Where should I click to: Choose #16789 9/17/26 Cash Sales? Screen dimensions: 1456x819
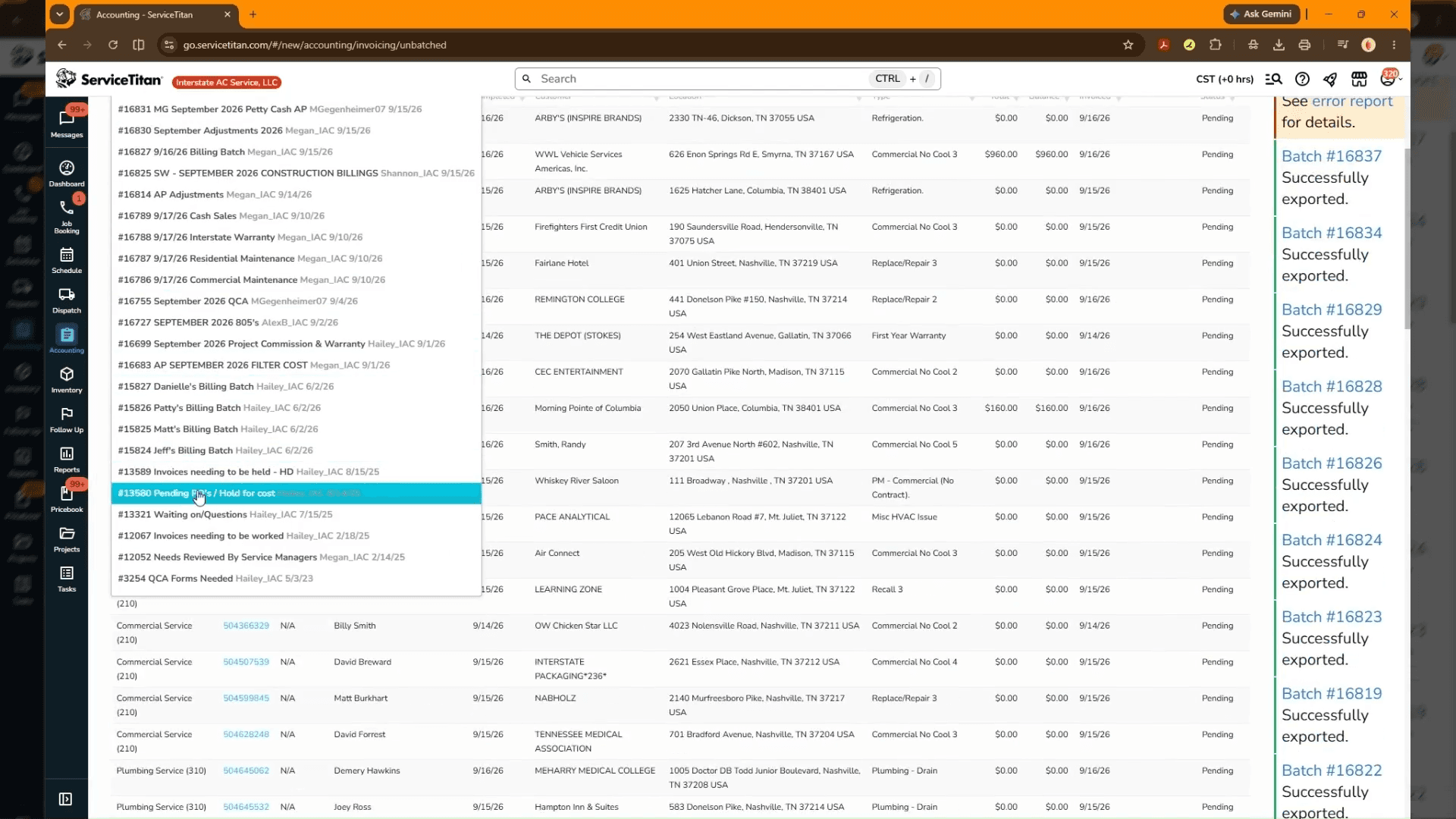click(x=296, y=215)
